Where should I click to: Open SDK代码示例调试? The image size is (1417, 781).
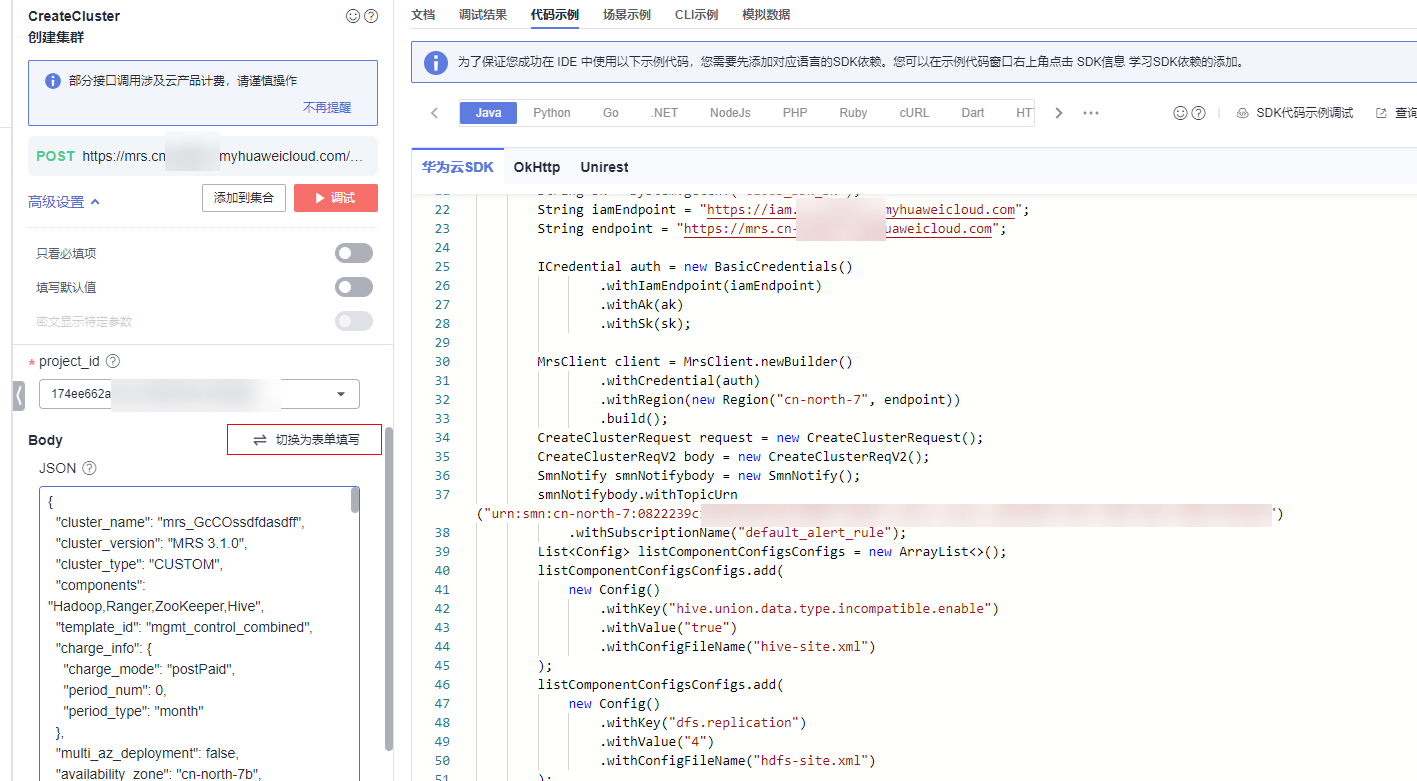1295,113
